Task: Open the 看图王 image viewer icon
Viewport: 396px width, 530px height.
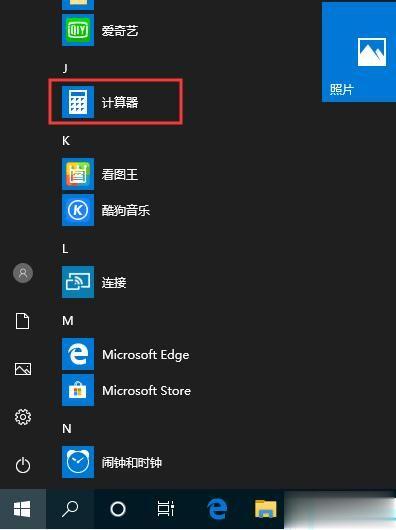Action: tap(78, 174)
